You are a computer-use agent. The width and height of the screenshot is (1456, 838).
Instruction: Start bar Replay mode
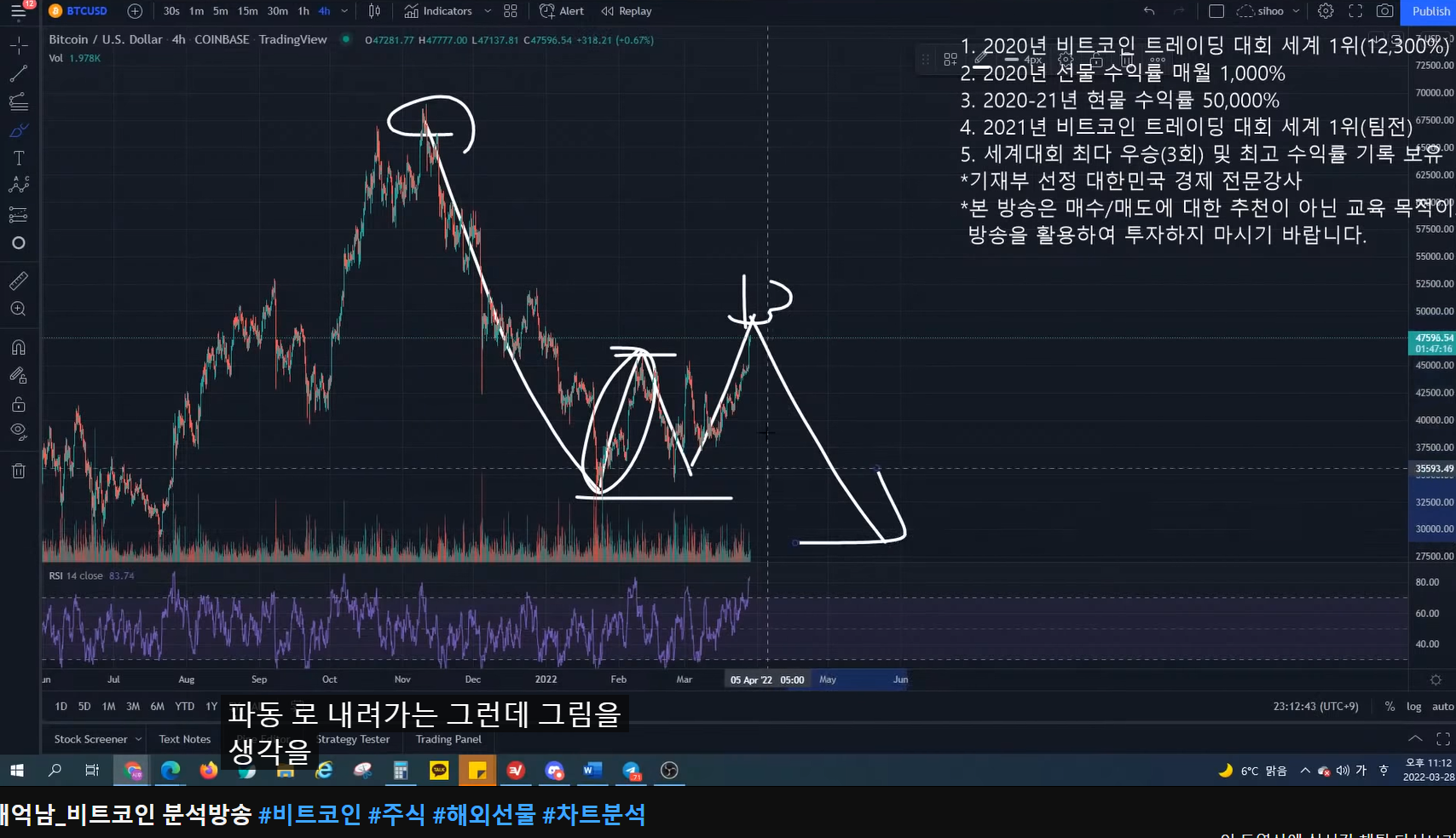click(x=627, y=11)
